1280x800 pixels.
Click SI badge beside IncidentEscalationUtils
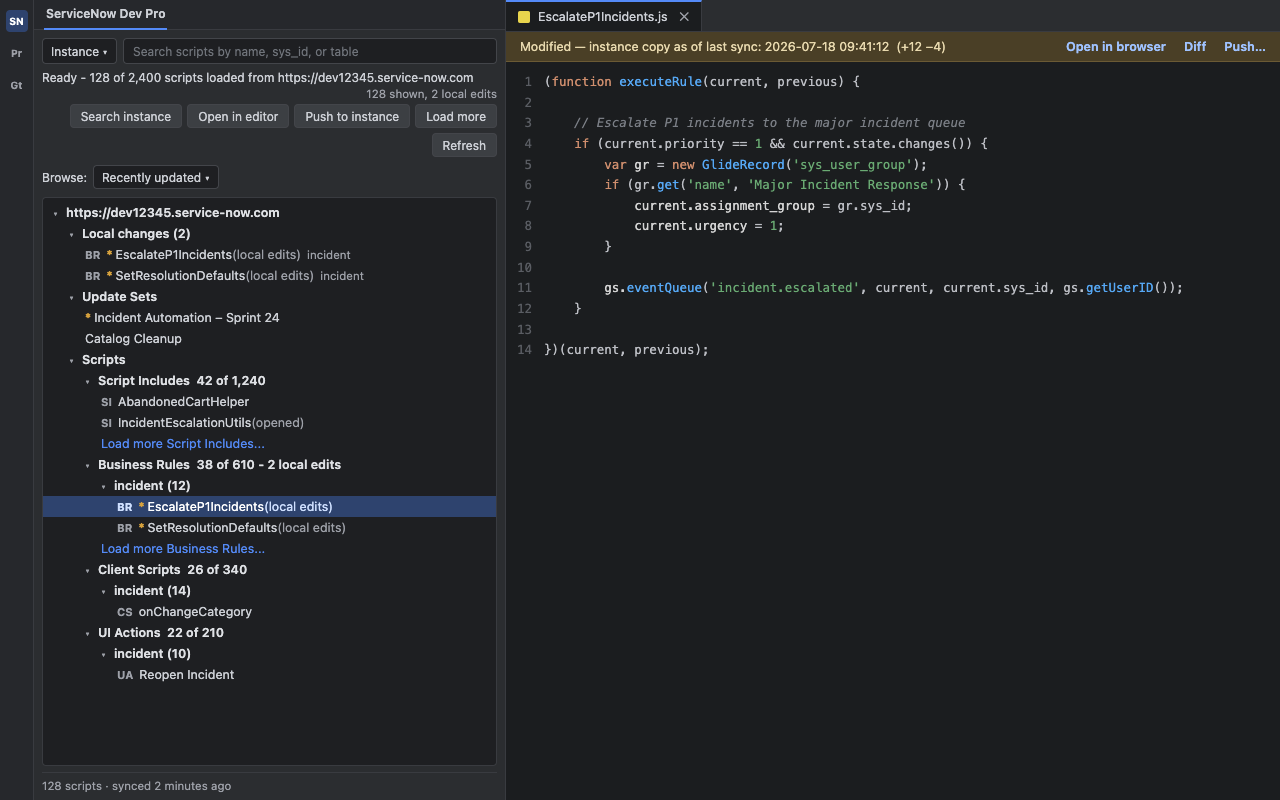tap(107, 423)
